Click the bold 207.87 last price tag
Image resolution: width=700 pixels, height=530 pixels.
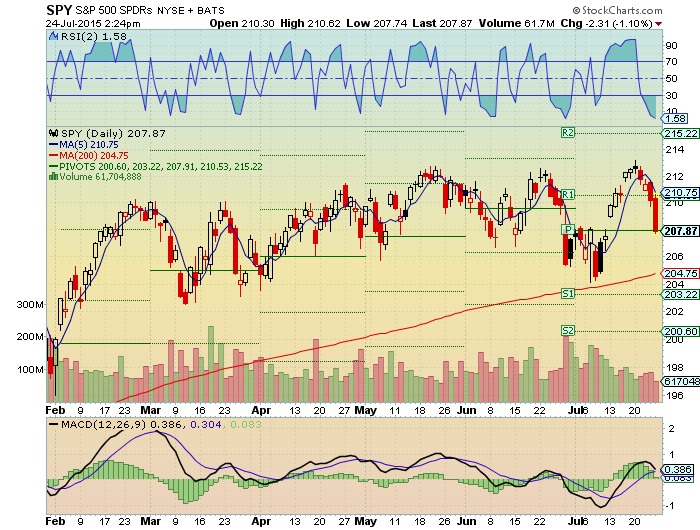tap(681, 231)
